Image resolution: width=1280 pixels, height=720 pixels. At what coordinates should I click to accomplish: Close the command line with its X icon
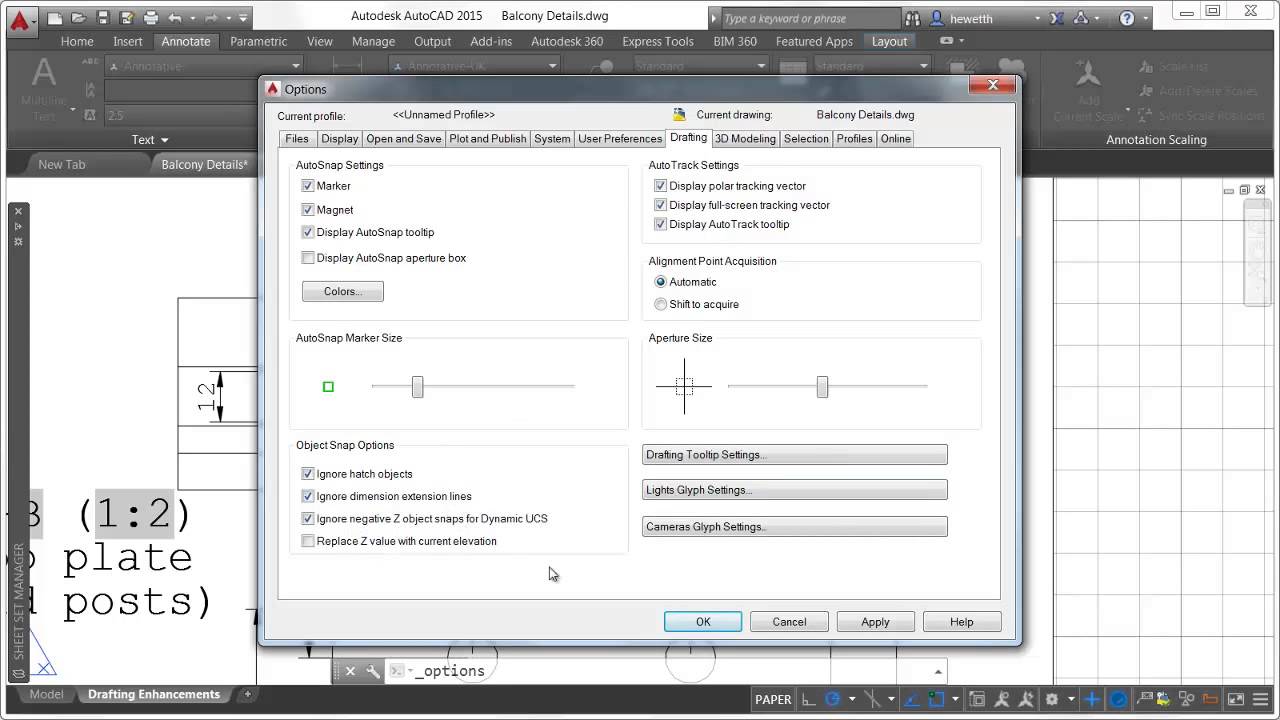350,671
